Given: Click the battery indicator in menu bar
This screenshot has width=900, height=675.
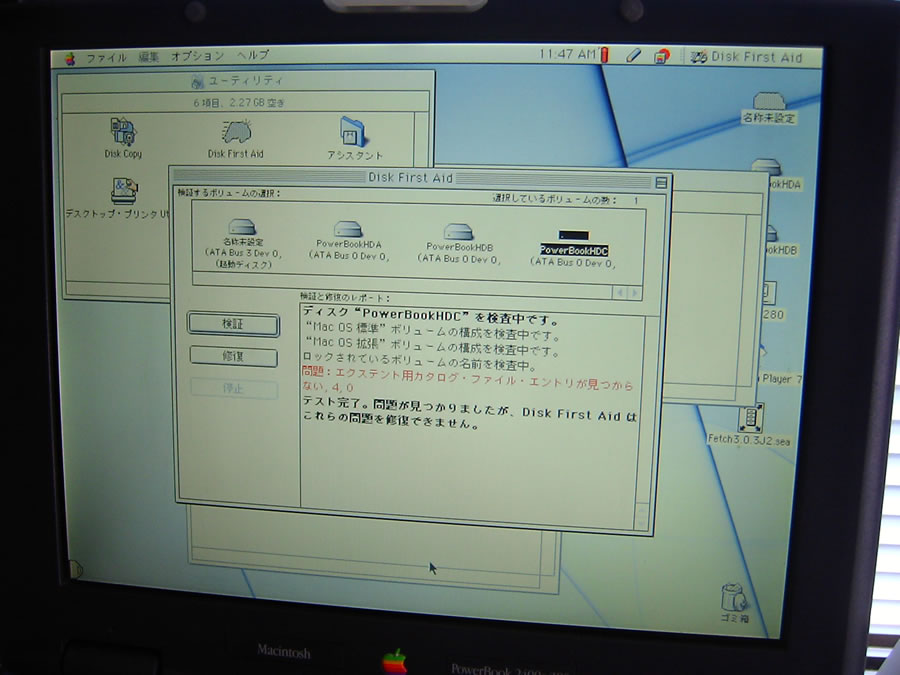Looking at the screenshot, I should [x=604, y=55].
